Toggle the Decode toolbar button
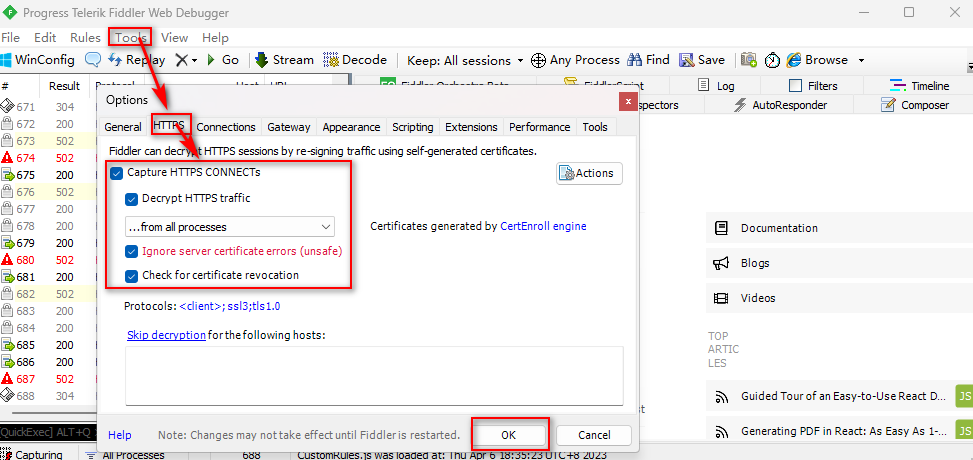The image size is (973, 460). (355, 60)
